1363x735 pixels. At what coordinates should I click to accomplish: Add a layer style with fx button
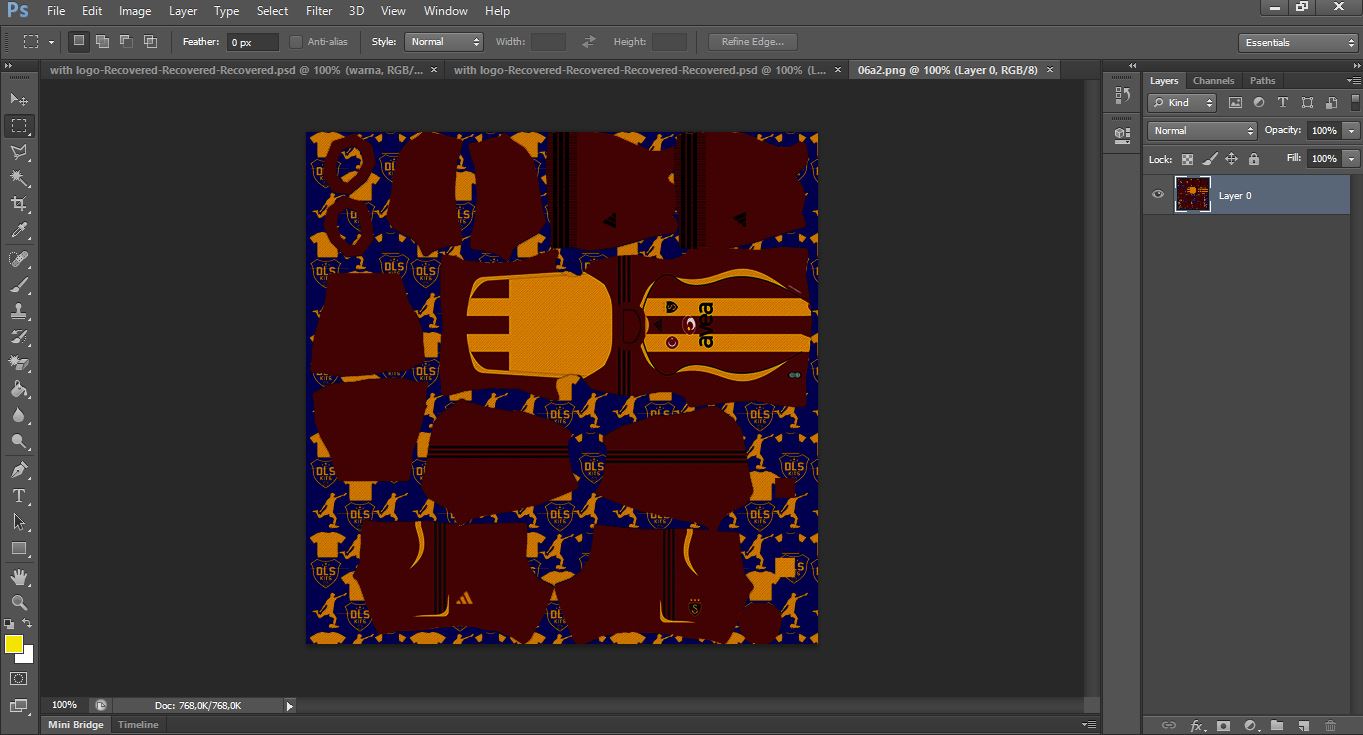[1196, 725]
